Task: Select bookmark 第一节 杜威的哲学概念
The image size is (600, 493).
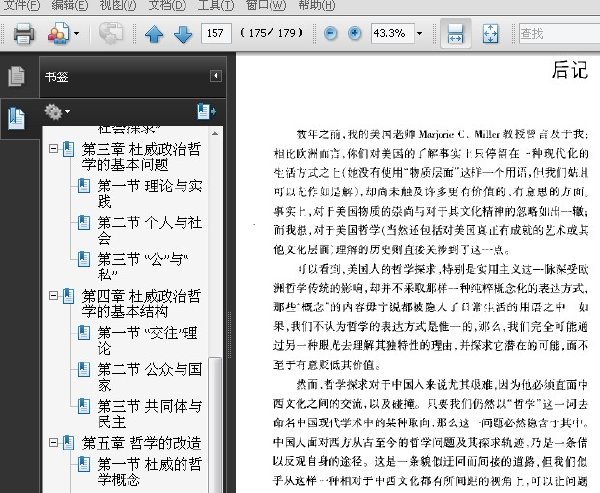Action: click(x=150, y=472)
